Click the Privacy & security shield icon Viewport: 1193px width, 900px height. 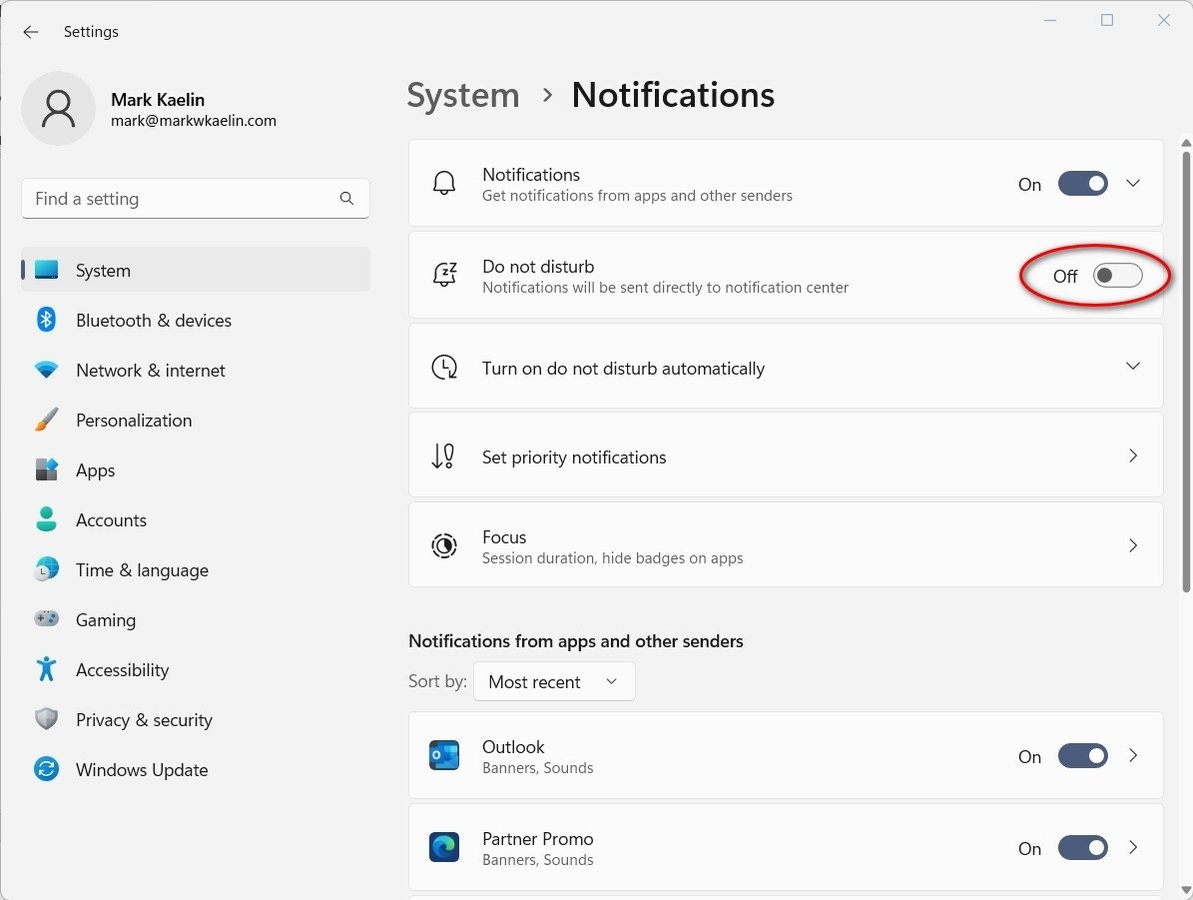point(46,719)
